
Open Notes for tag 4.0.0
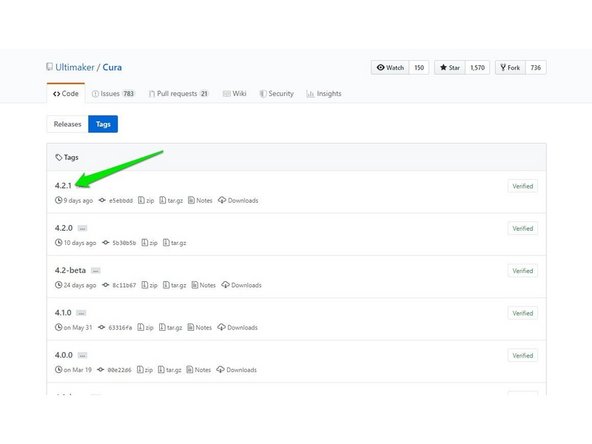click(x=199, y=370)
